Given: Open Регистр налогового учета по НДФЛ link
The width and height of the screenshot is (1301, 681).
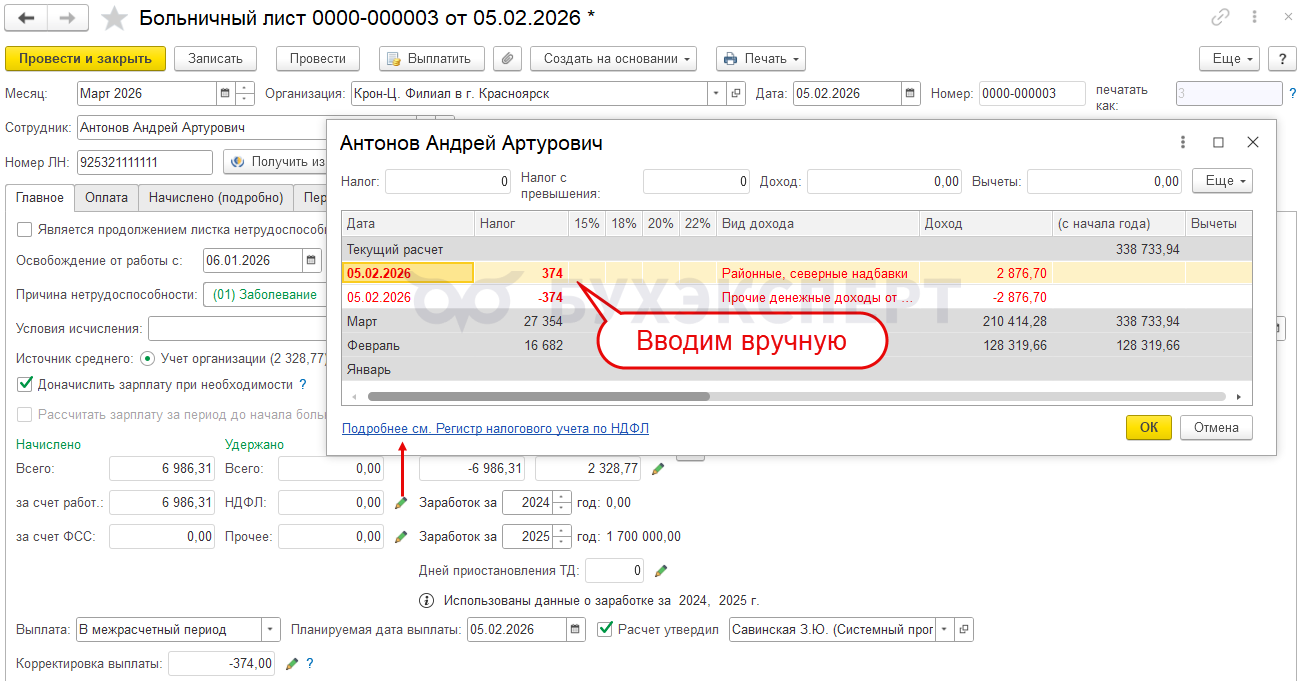Looking at the screenshot, I should (x=495, y=428).
